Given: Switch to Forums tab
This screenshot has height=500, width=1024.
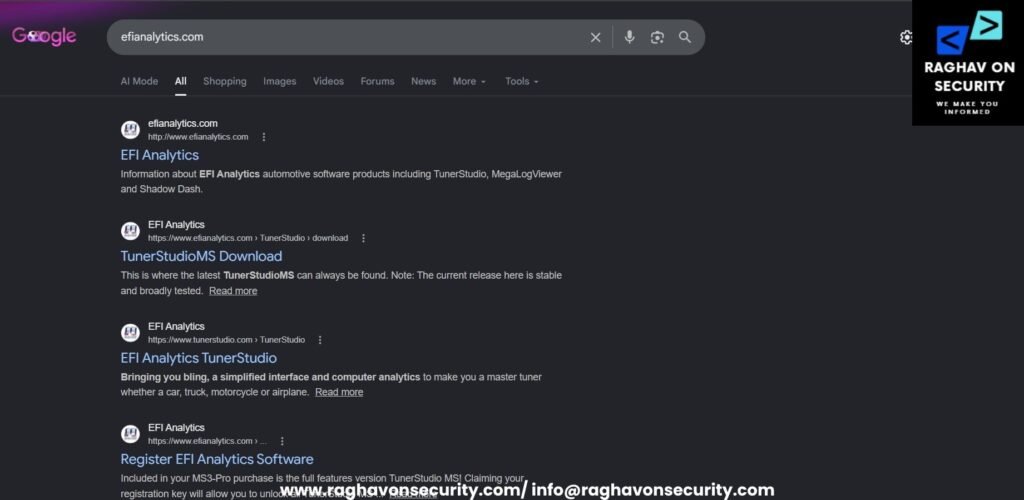Looking at the screenshot, I should [377, 82].
